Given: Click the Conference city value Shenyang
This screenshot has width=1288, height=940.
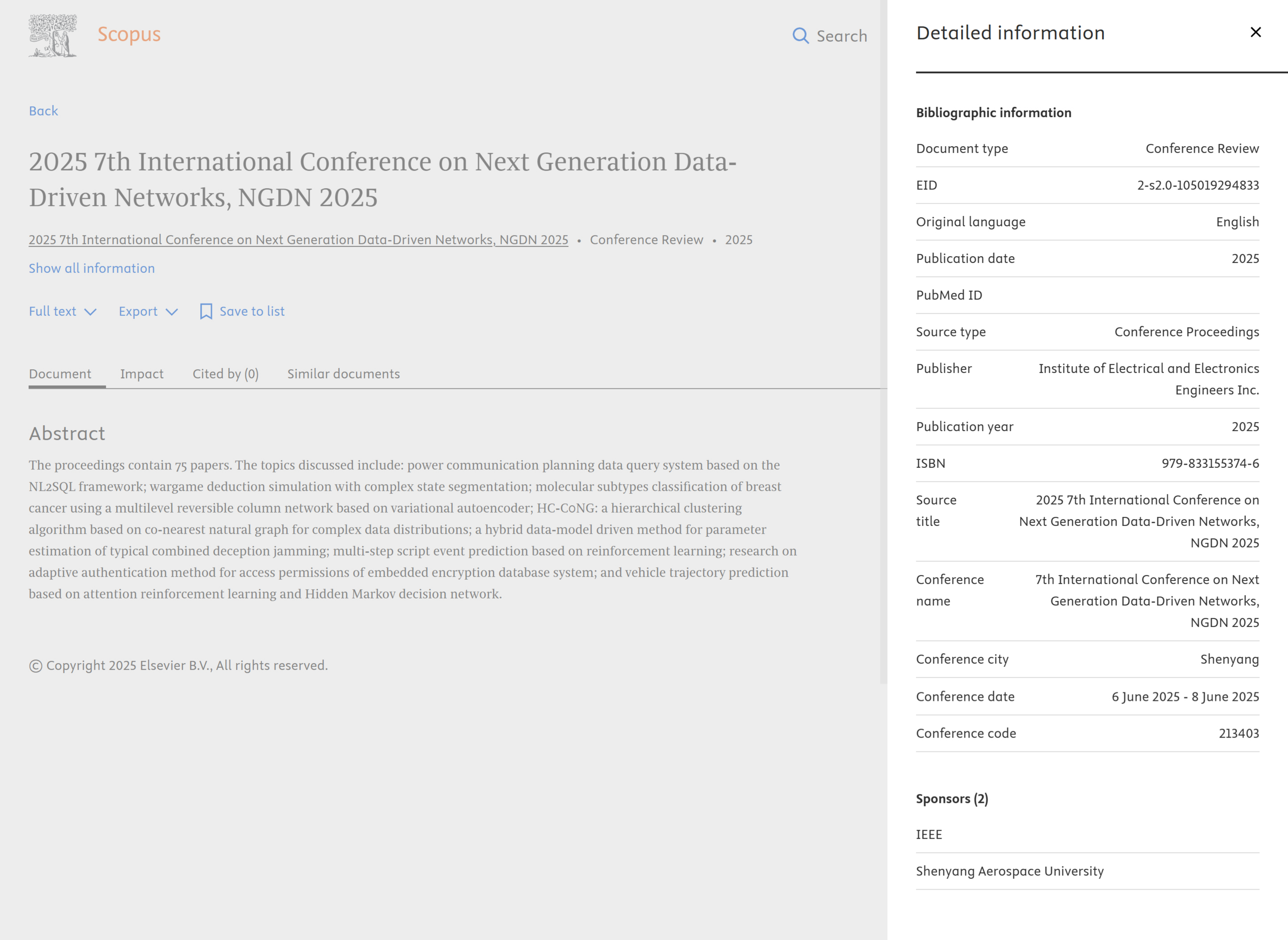Looking at the screenshot, I should pos(1230,659).
